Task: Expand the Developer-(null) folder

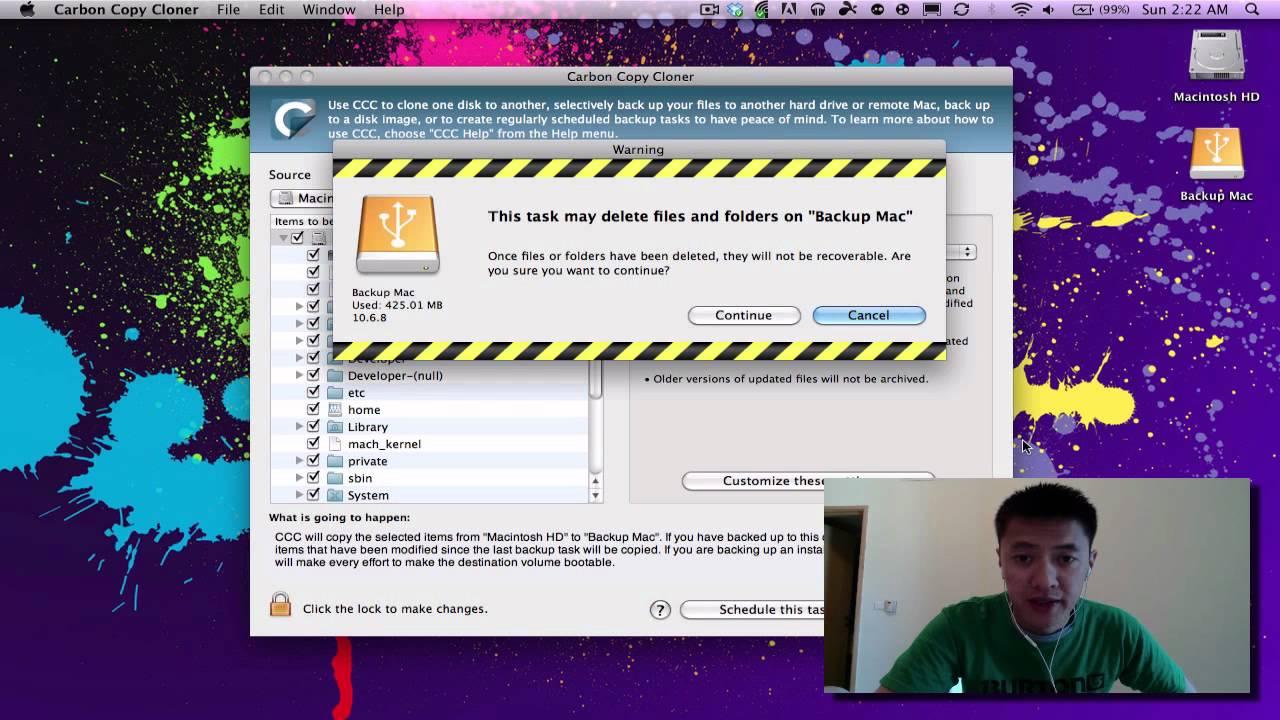Action: pyautogui.click(x=299, y=375)
